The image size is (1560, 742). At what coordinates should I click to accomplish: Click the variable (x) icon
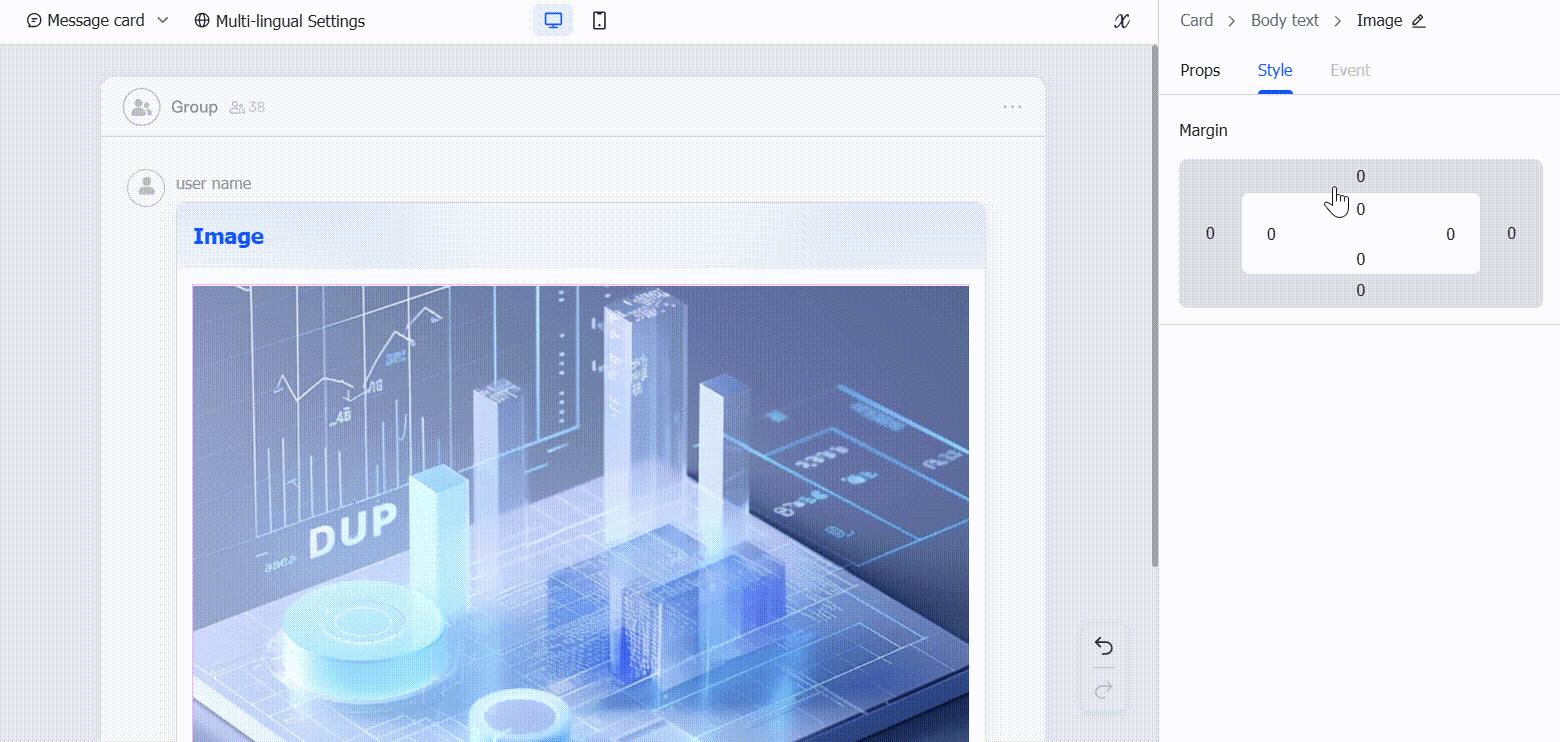click(x=1121, y=21)
